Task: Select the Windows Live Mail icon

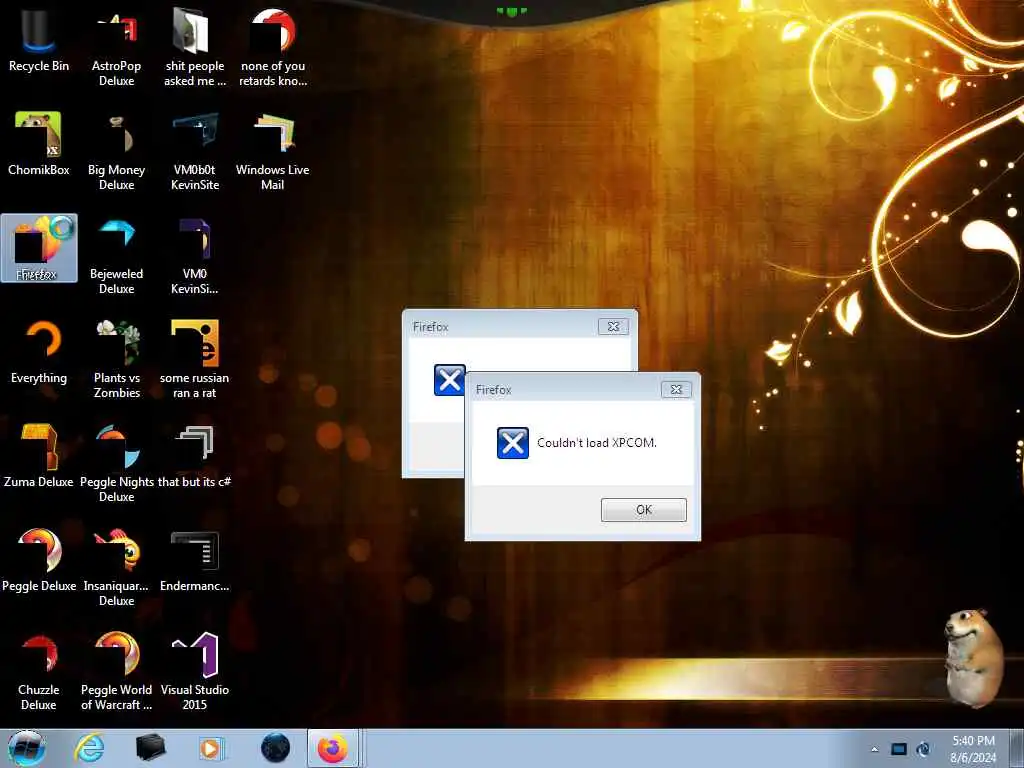Action: coord(272,152)
